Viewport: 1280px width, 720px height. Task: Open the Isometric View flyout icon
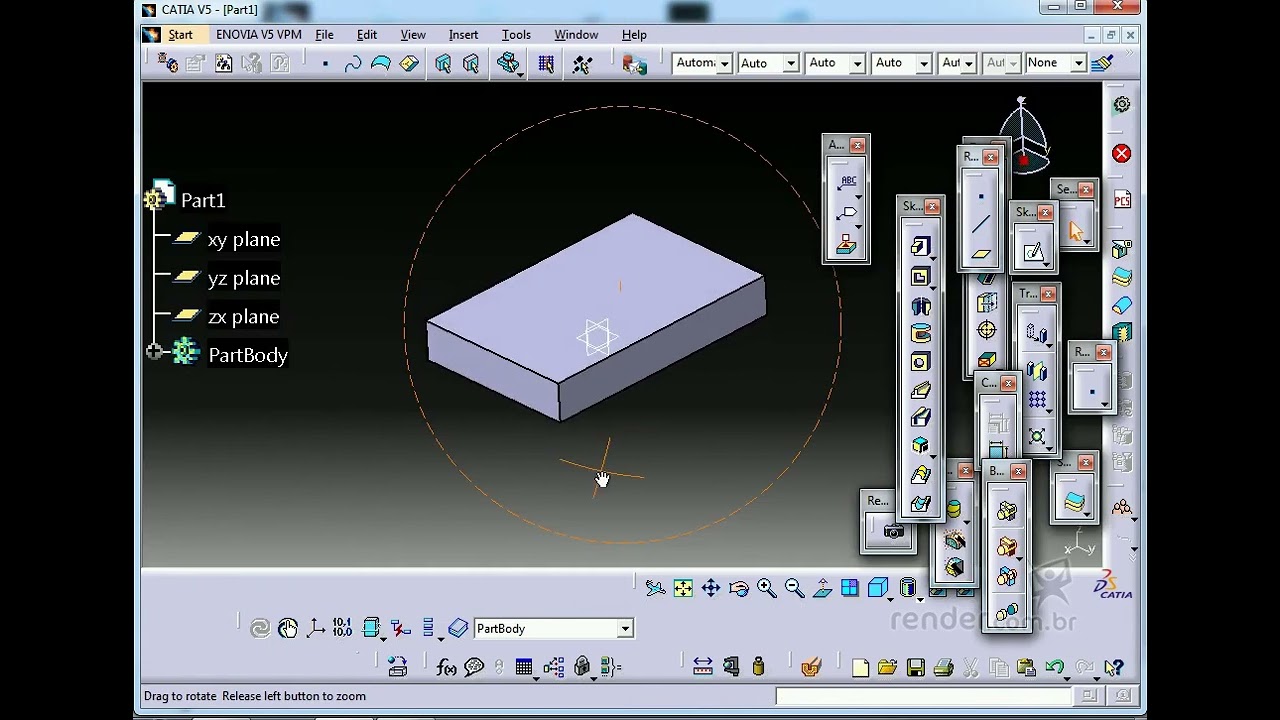pyautogui.click(x=878, y=589)
